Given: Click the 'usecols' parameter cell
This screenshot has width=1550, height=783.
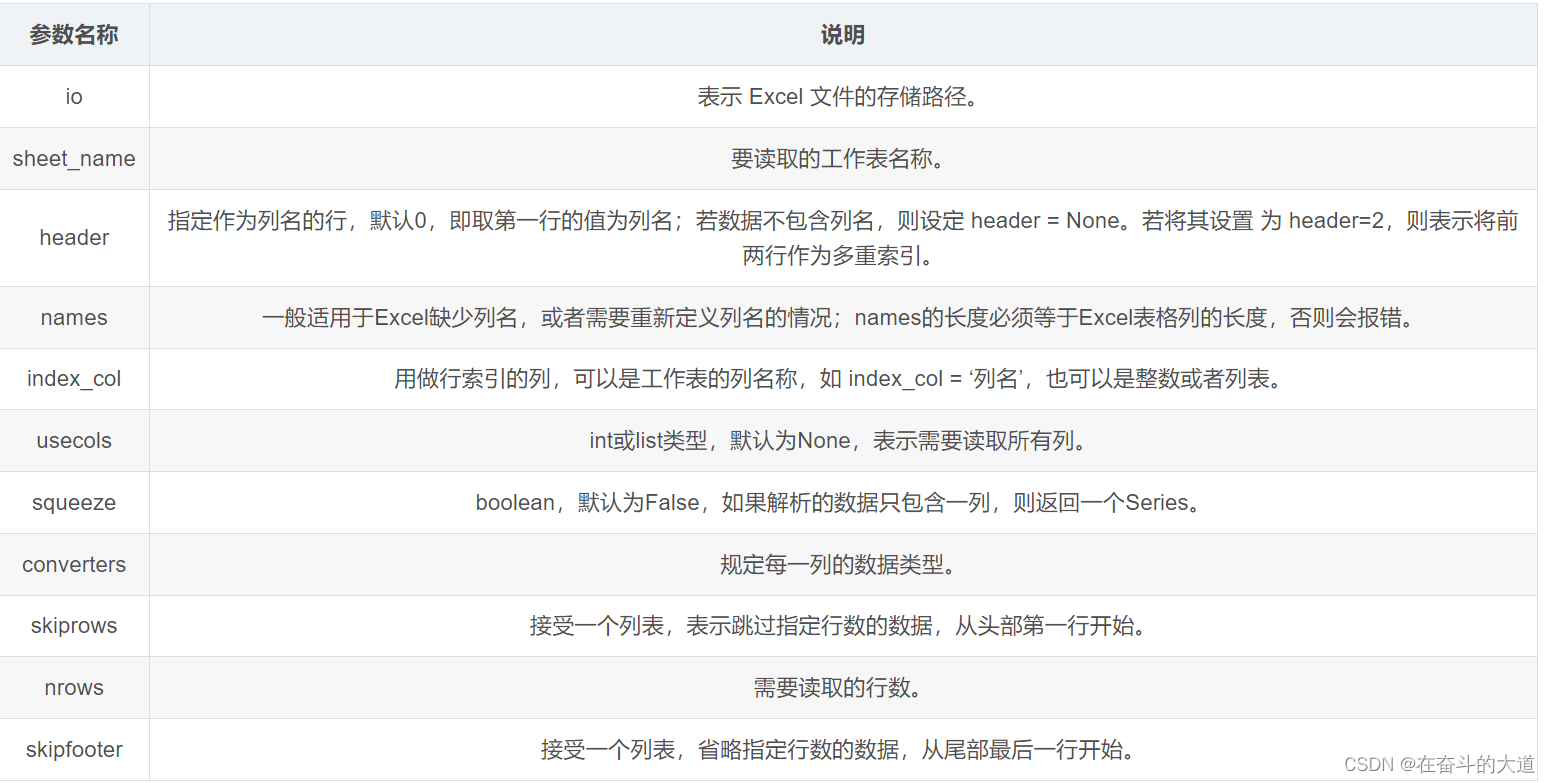Looking at the screenshot, I should click(x=74, y=441).
